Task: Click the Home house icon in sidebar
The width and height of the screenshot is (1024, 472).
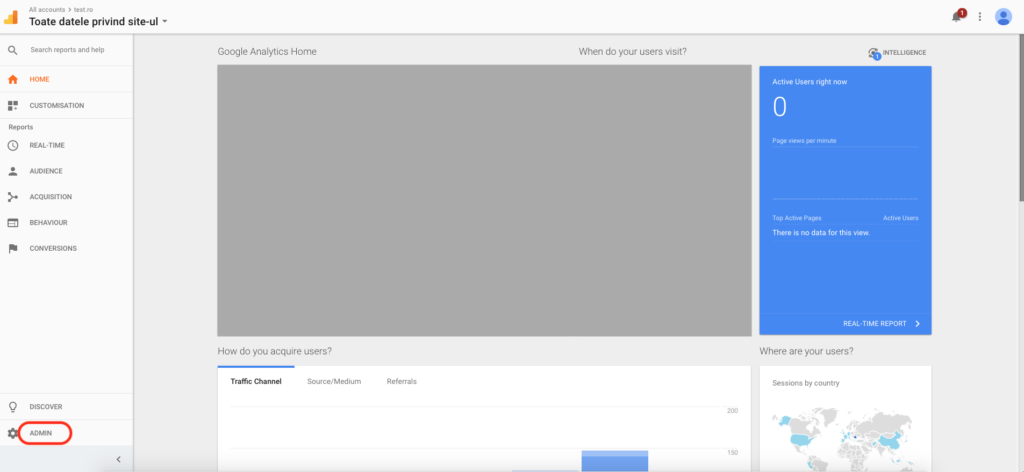Action: coord(13,79)
